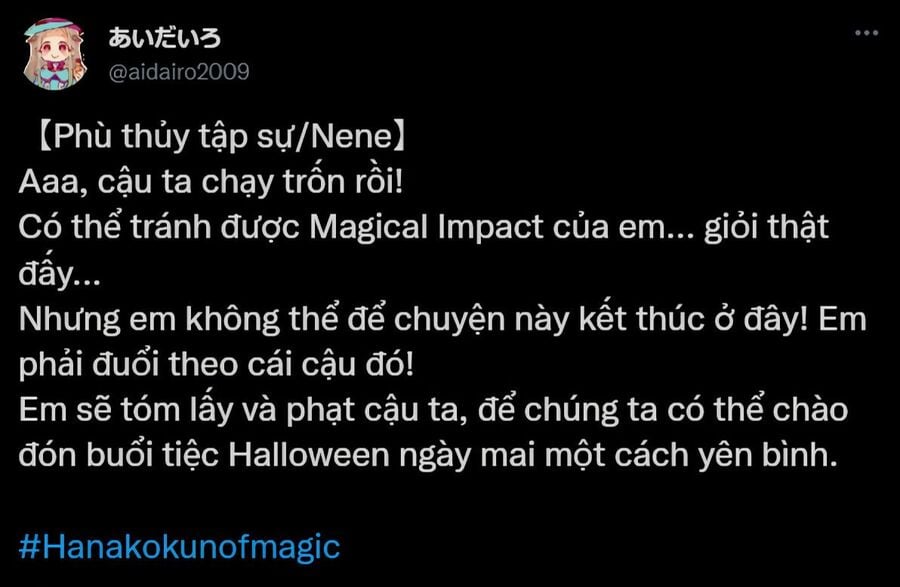Click the line 'phải đuổi theo cái cậu đó!'
Viewport: 900px width, 587px height.
(216, 364)
